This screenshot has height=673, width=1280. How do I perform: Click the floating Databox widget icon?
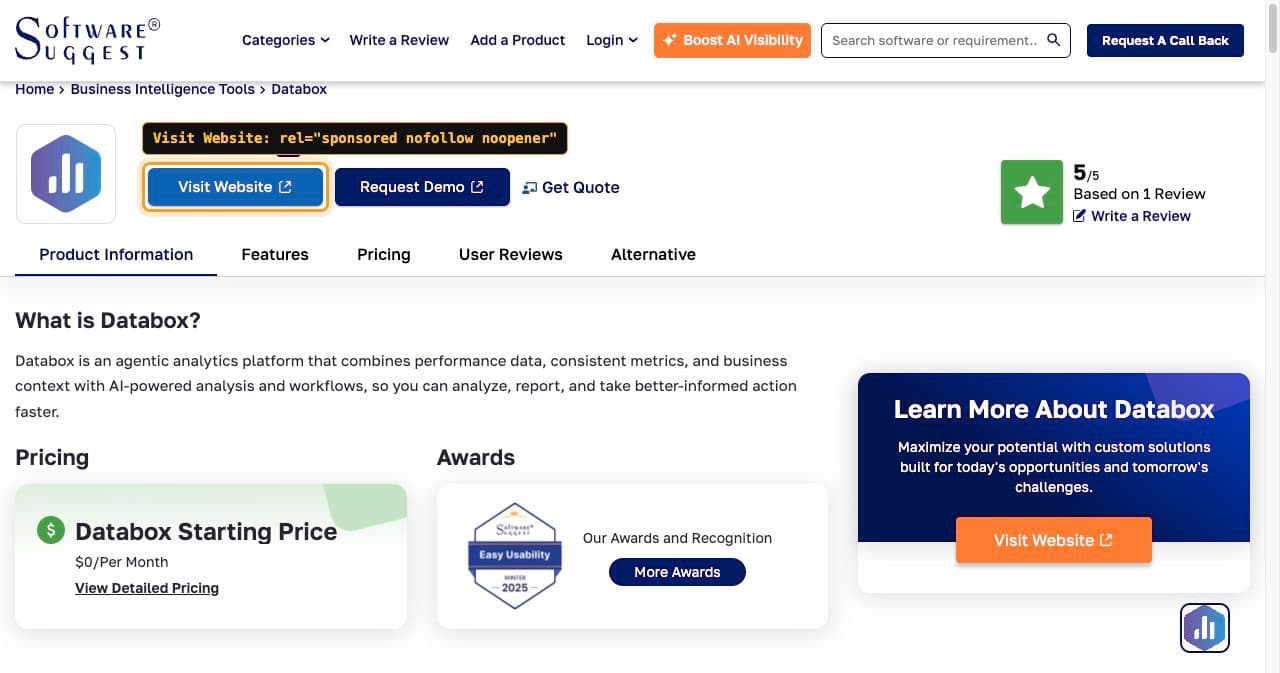(1204, 628)
